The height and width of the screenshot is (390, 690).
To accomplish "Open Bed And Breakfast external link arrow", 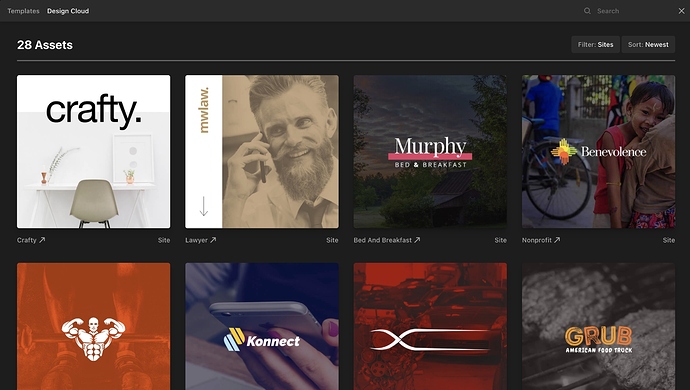I will 417,240.
